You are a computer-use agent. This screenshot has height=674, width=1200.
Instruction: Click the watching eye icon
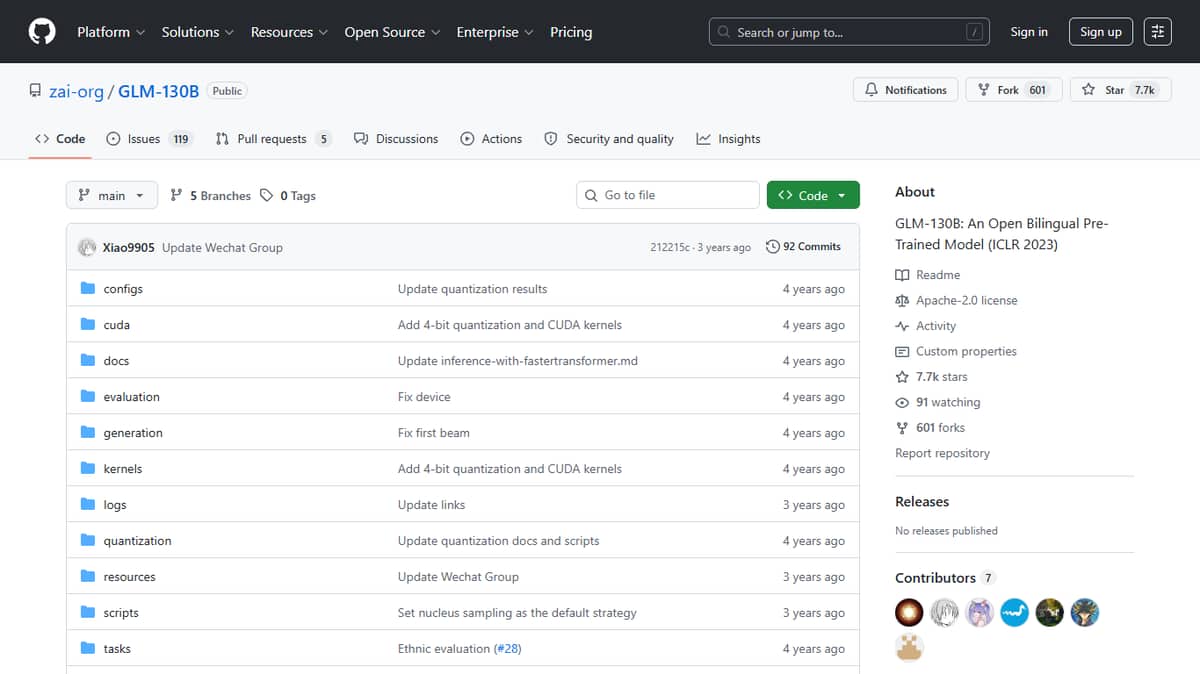(x=902, y=402)
